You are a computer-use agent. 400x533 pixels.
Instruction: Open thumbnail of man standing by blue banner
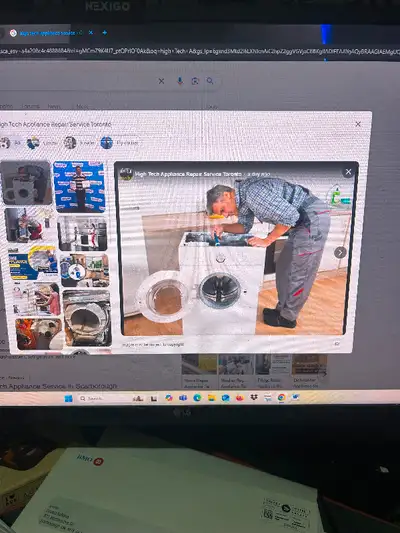[79, 187]
